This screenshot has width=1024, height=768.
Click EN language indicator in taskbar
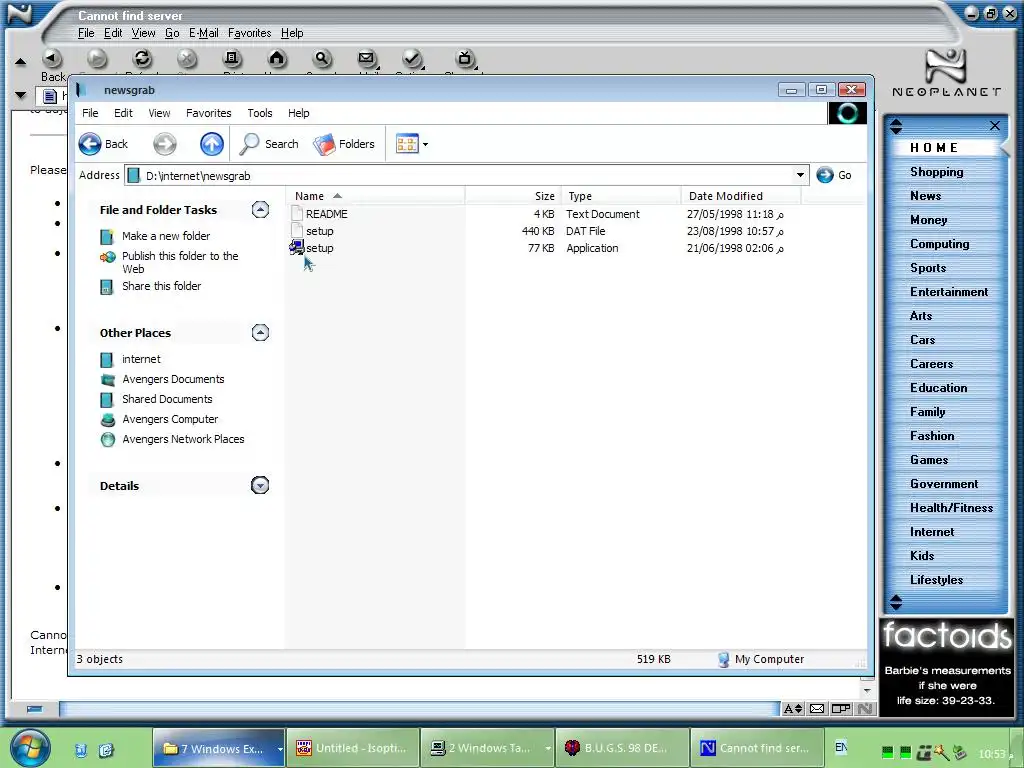pyautogui.click(x=841, y=746)
